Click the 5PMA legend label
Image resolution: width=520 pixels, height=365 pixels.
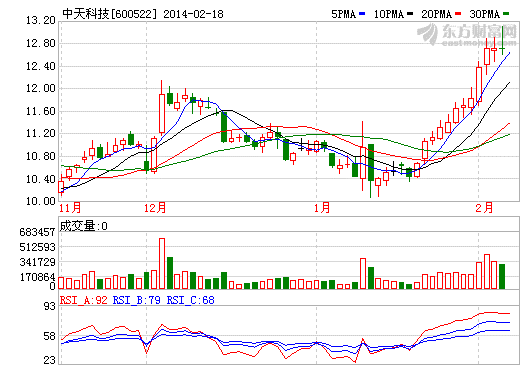coord(344,14)
